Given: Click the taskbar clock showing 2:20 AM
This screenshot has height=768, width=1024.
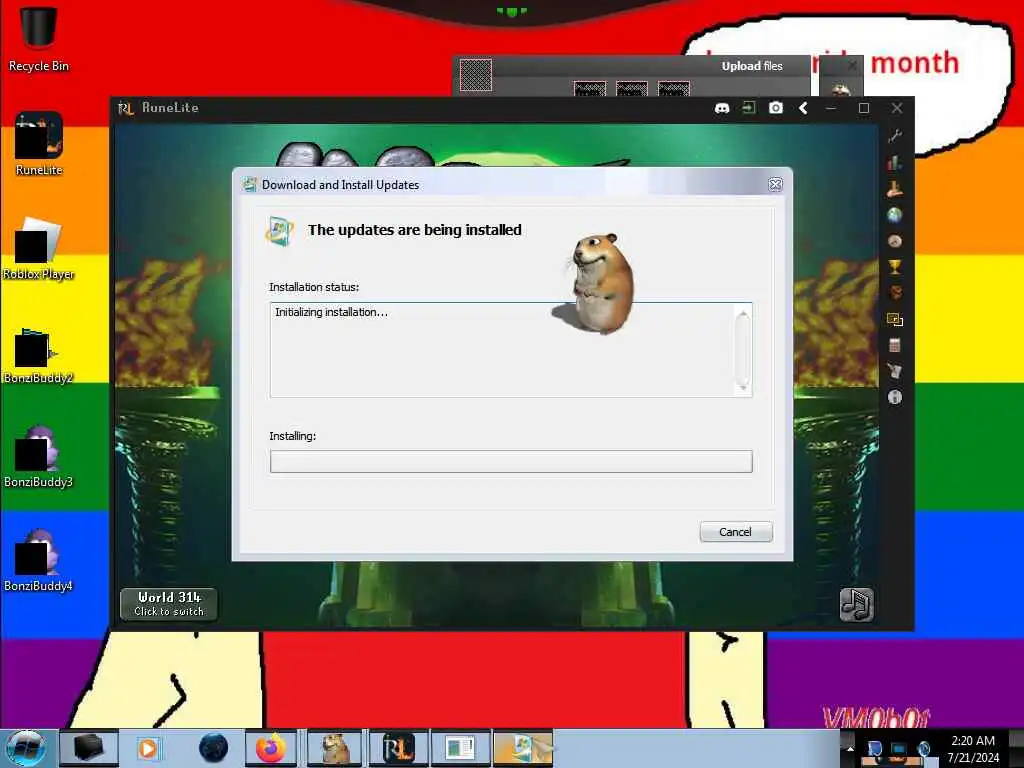Looking at the screenshot, I should [973, 749].
